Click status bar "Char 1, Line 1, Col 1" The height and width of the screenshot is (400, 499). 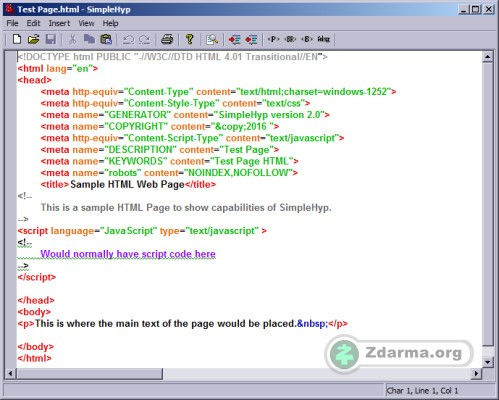423,391
